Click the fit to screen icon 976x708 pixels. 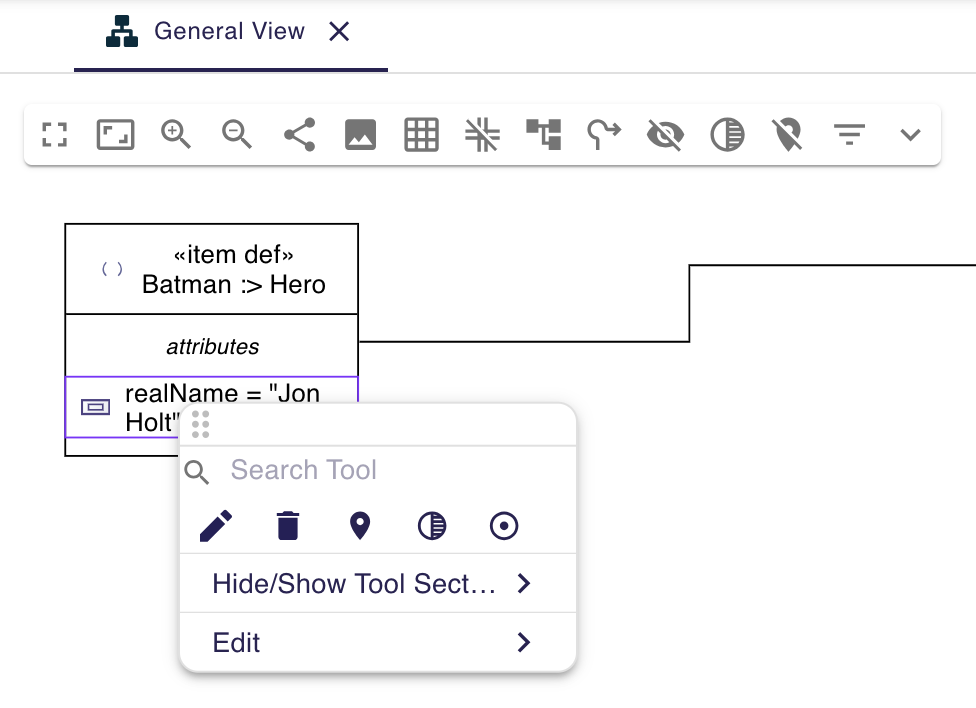(x=115, y=134)
